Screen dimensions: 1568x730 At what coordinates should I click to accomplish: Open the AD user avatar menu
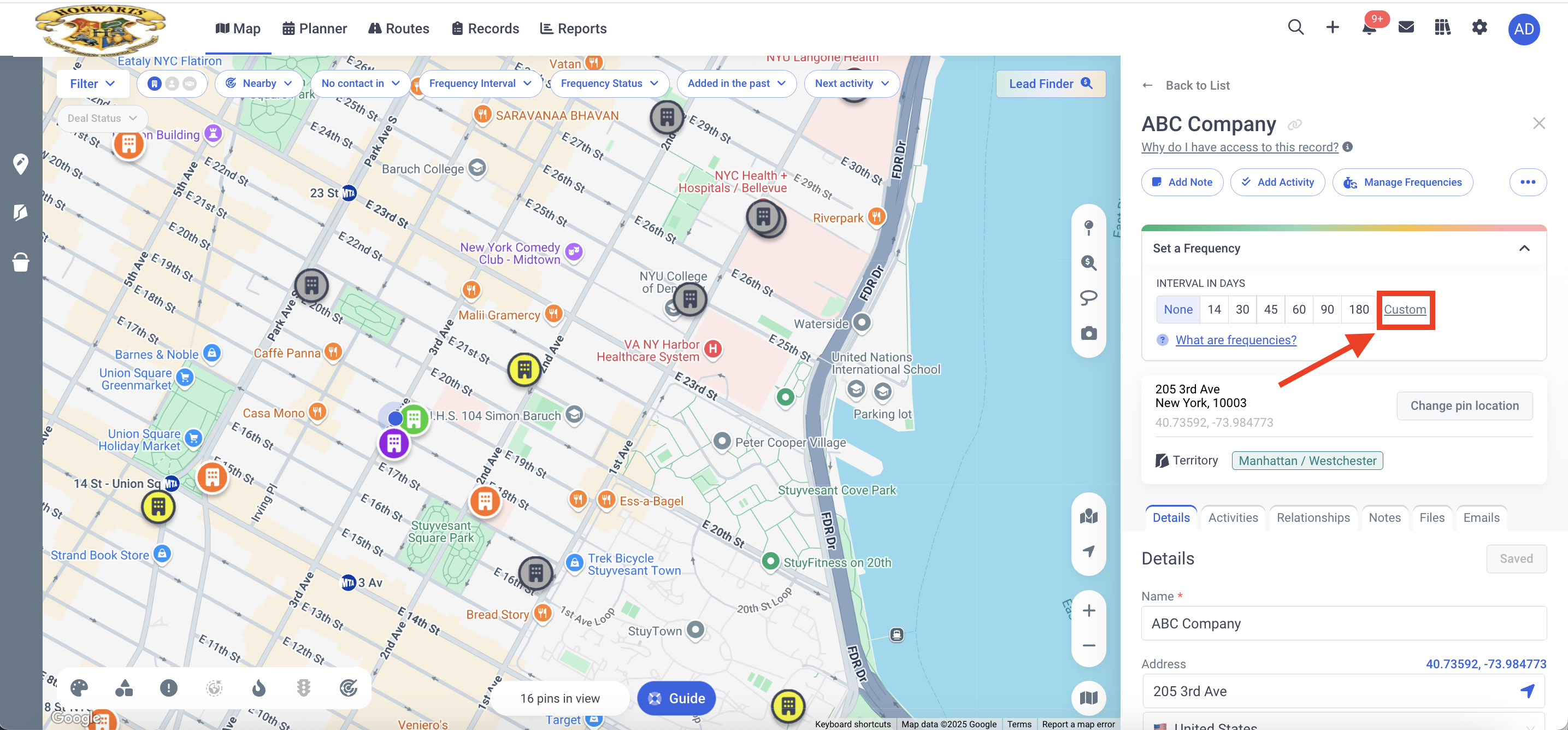[1524, 29]
